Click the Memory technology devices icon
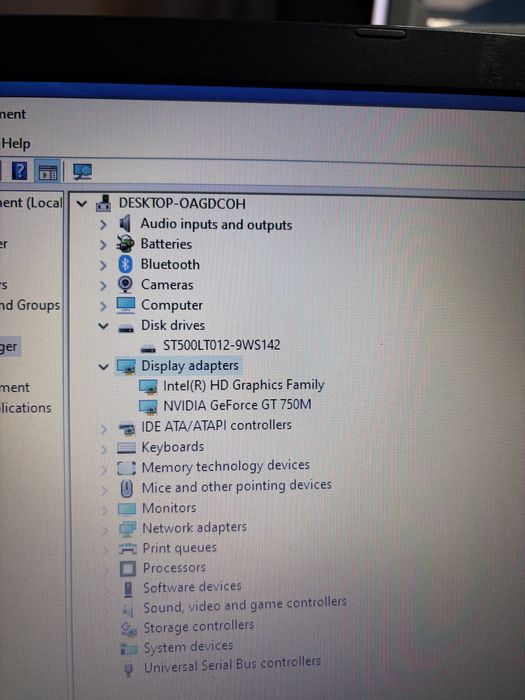The width and height of the screenshot is (525, 700). [x=126, y=468]
